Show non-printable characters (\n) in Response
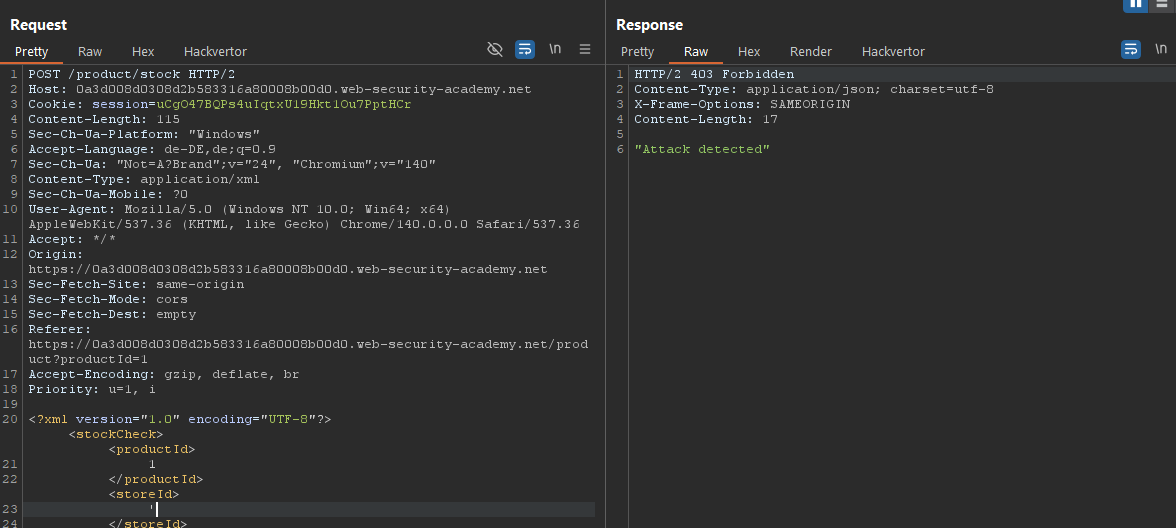 click(x=1161, y=49)
